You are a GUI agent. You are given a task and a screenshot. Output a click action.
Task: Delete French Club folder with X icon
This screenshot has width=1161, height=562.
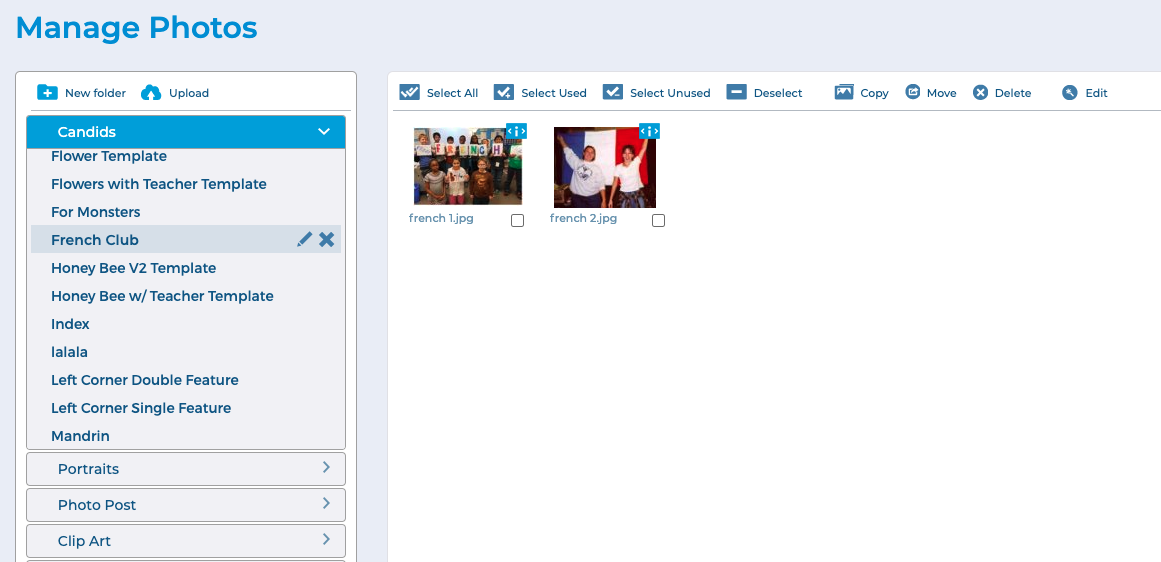(x=327, y=240)
